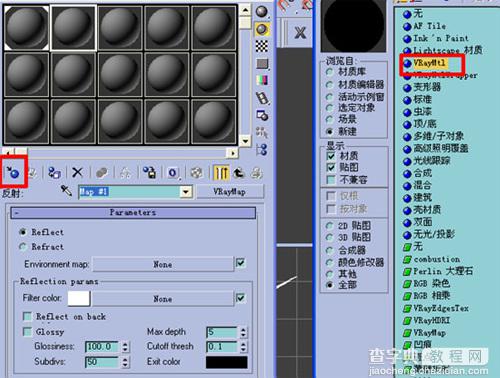The image size is (500, 378).
Task: Click the Put to Library icon
Action: click(x=150, y=173)
